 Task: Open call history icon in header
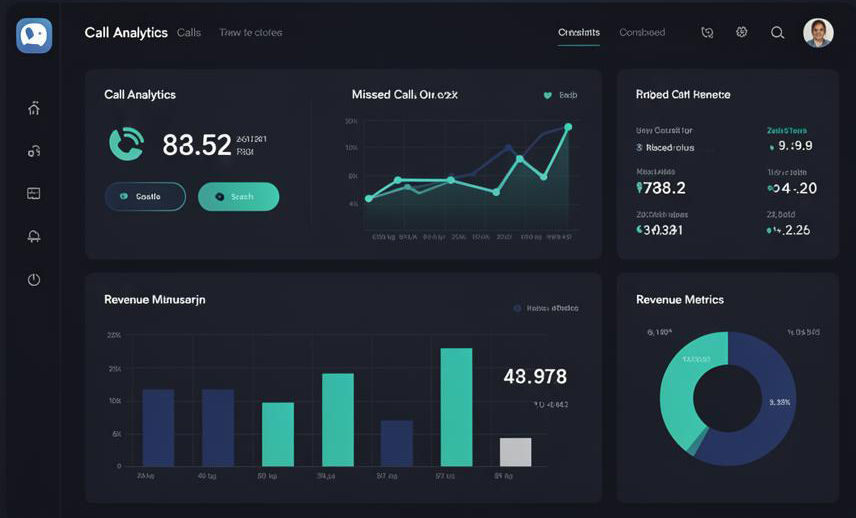click(707, 33)
